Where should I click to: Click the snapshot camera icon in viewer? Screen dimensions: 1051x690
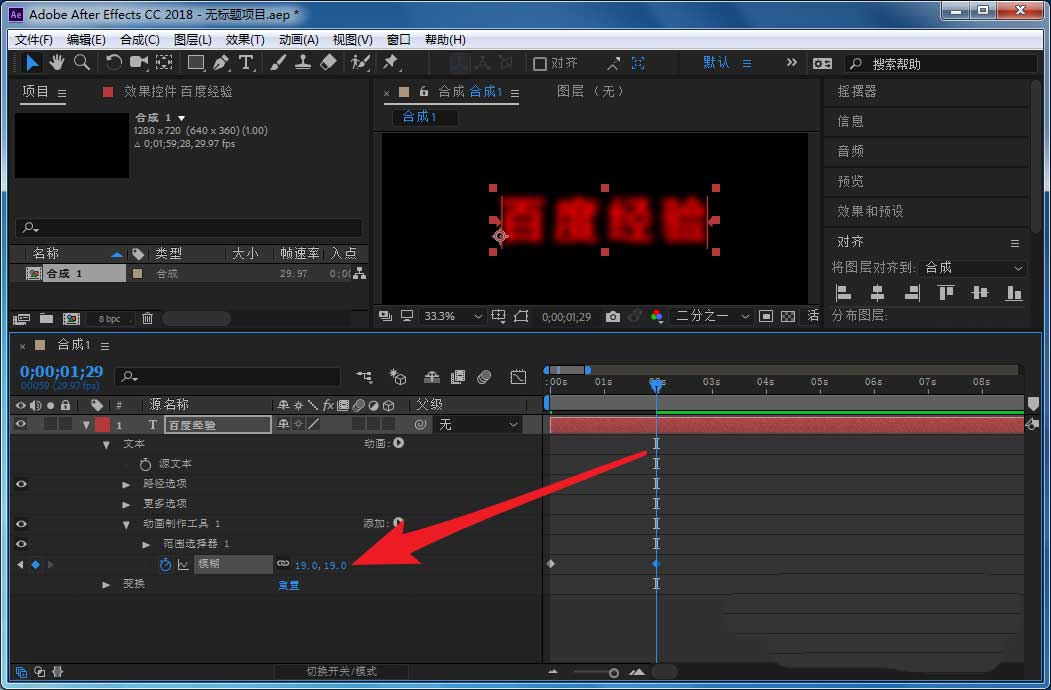[613, 316]
